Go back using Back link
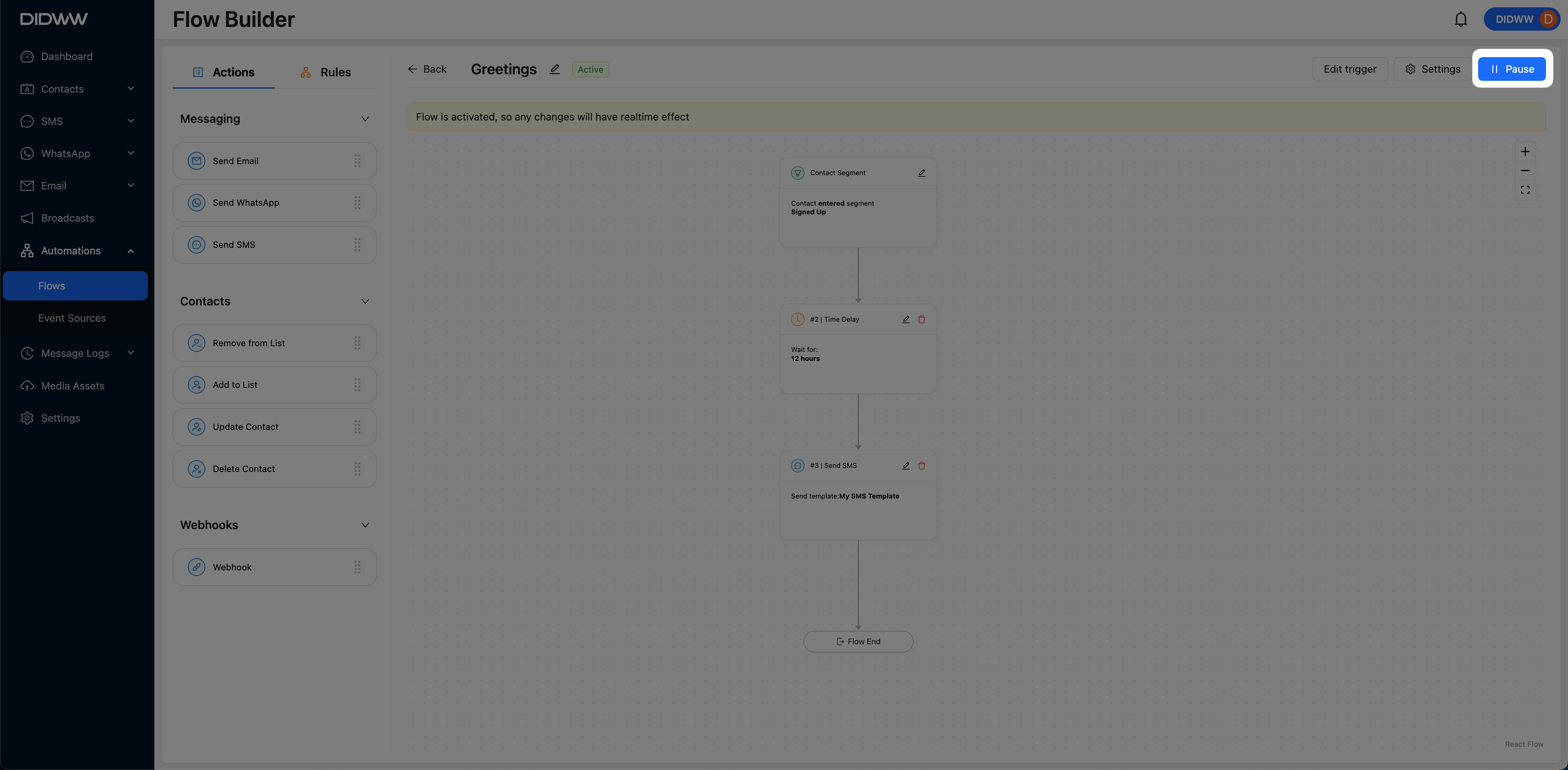The width and height of the screenshot is (1568, 770). click(427, 69)
